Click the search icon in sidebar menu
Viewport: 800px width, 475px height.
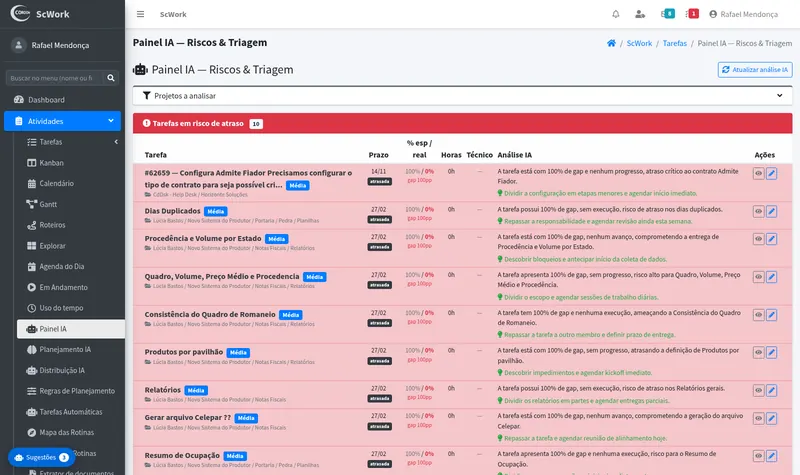pos(111,78)
